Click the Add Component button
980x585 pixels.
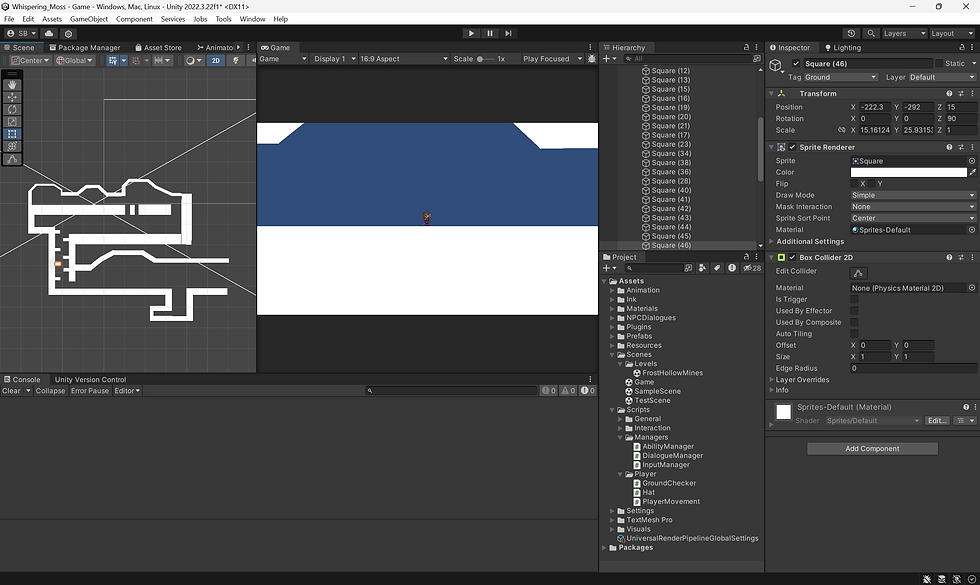(872, 449)
